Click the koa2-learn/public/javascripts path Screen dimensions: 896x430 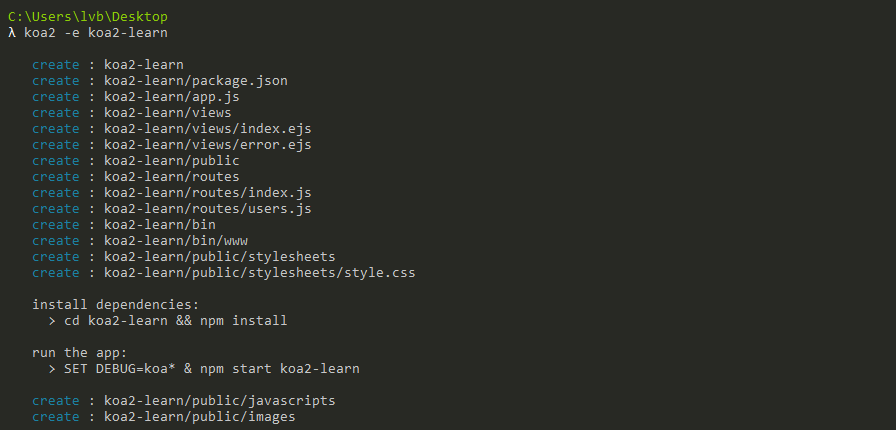(219, 401)
